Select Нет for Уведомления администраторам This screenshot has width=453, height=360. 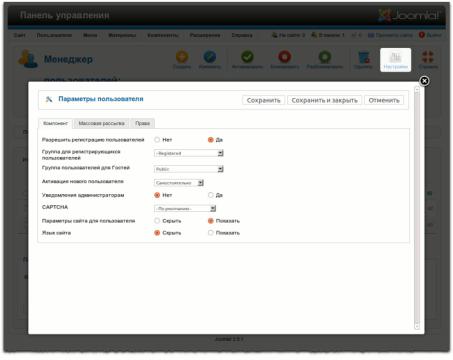click(x=157, y=195)
